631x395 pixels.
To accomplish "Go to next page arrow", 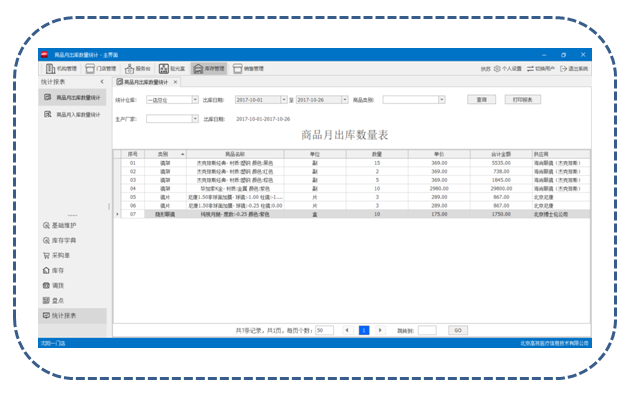I will [380, 330].
